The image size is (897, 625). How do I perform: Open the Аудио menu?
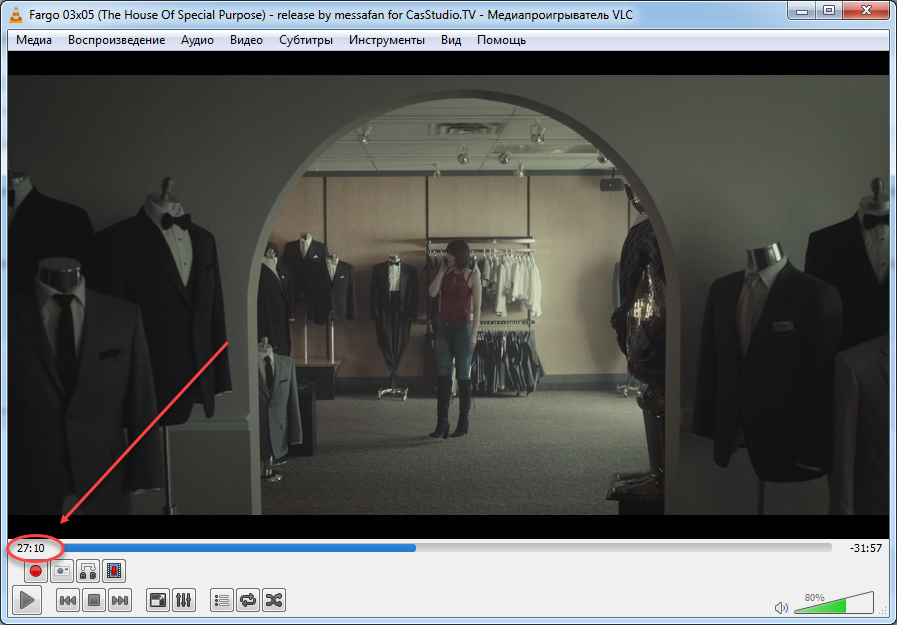[197, 40]
